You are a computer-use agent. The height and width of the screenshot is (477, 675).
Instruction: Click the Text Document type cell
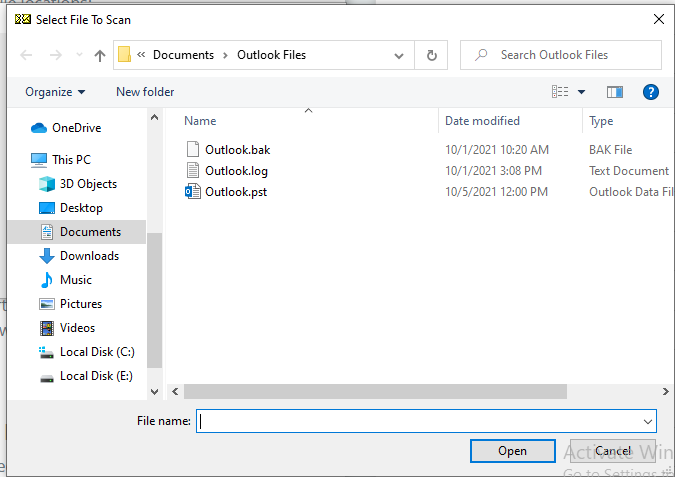[629, 171]
